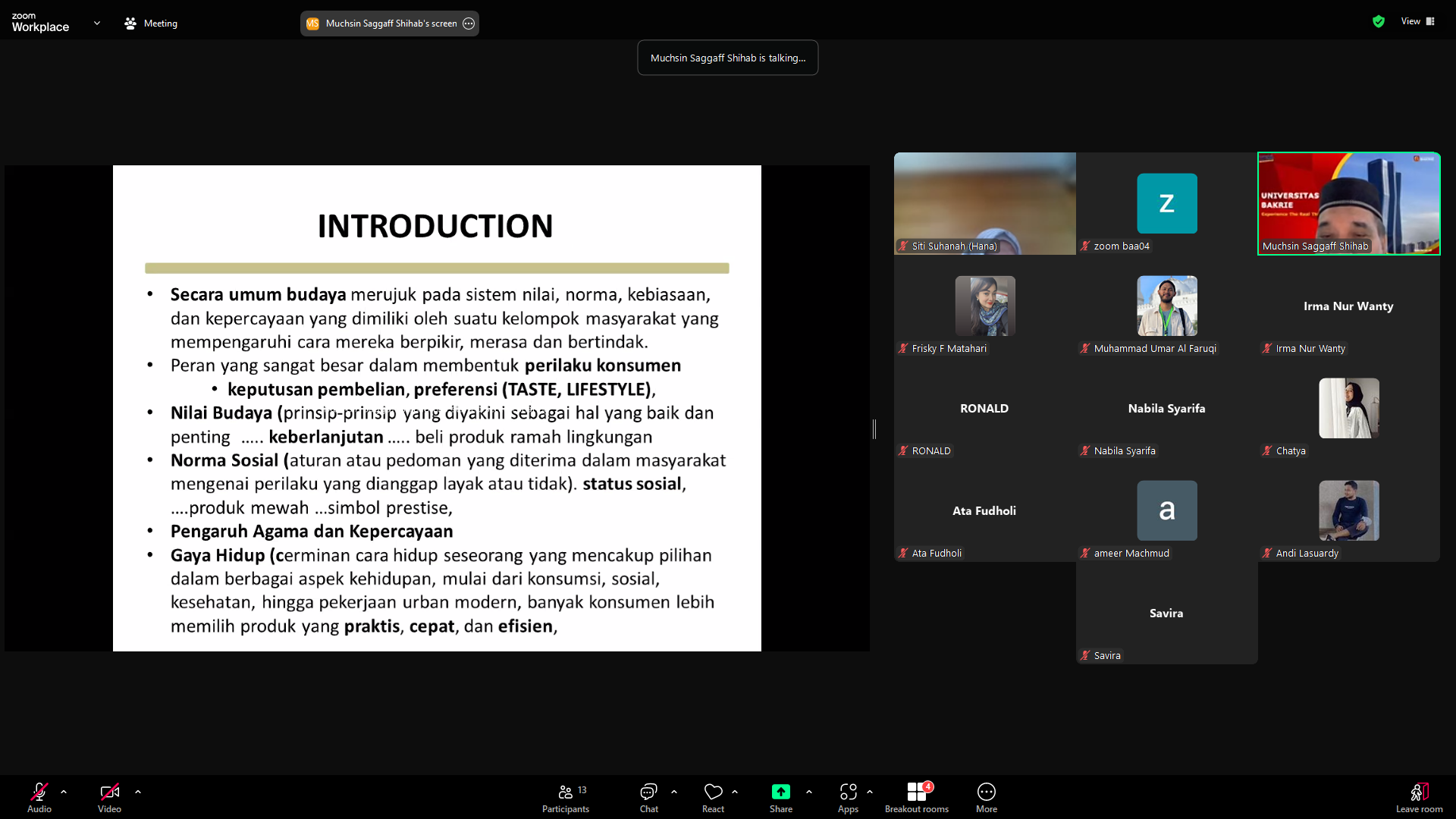Select RONALD participant tile

(984, 408)
